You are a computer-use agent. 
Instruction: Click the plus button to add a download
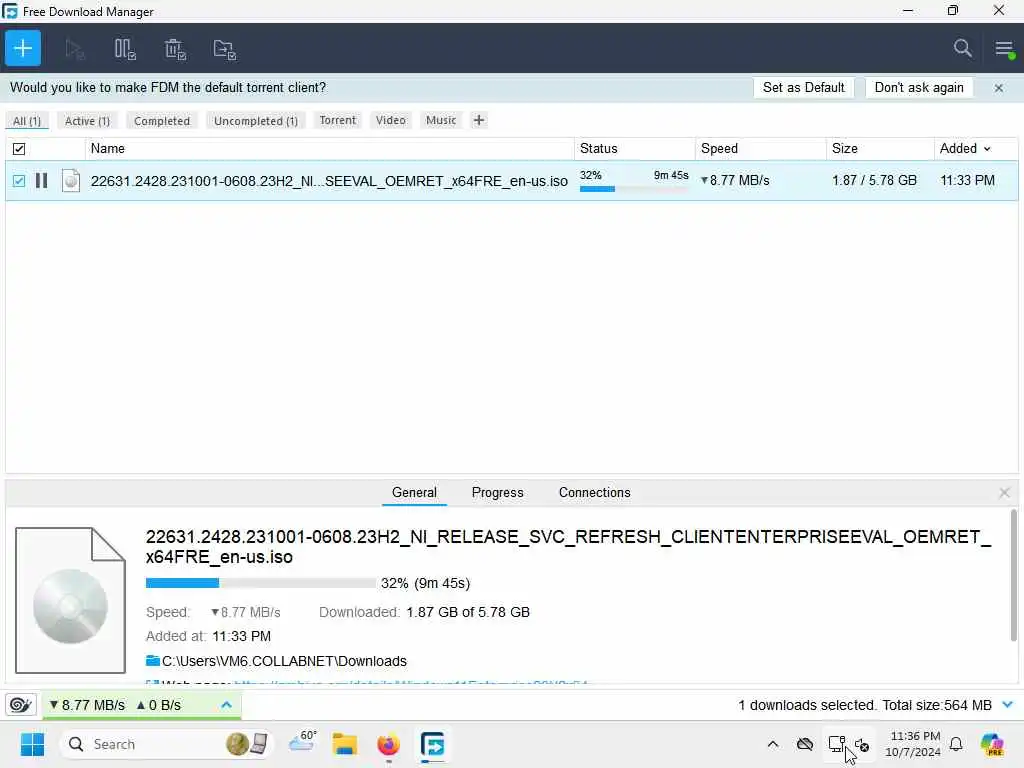[23, 48]
